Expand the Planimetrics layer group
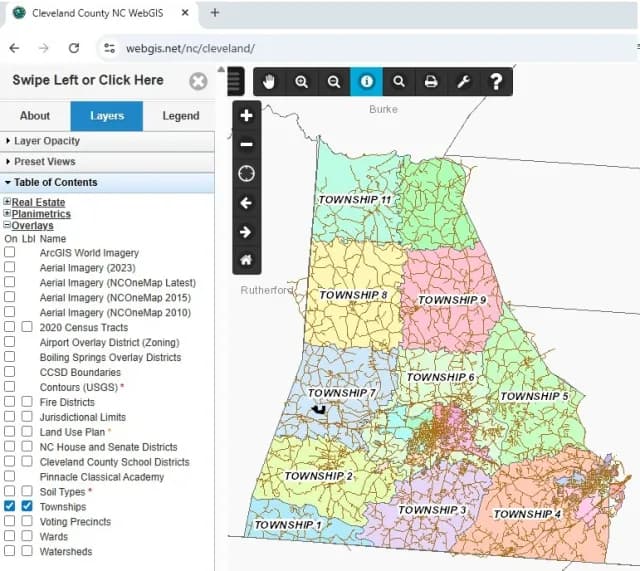The width and height of the screenshot is (640, 571). pyautogui.click(x=7, y=213)
